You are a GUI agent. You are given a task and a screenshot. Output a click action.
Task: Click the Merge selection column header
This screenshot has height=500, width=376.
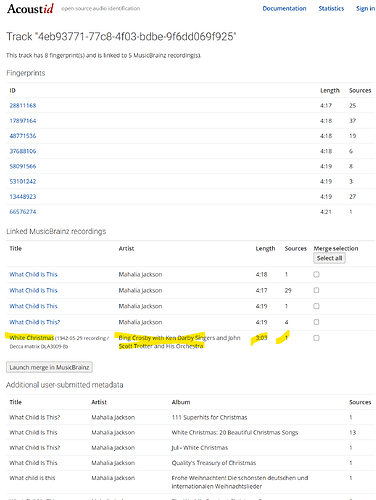336,248
